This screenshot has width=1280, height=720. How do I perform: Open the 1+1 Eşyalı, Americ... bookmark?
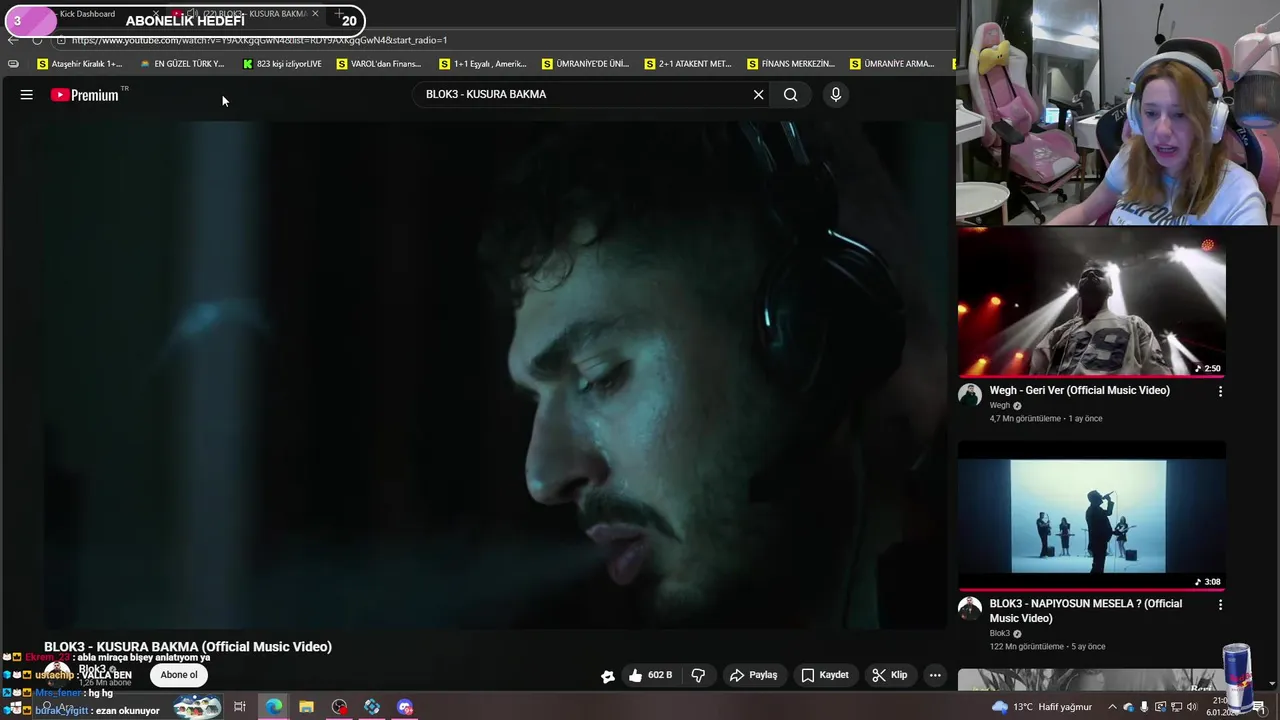click(x=483, y=64)
